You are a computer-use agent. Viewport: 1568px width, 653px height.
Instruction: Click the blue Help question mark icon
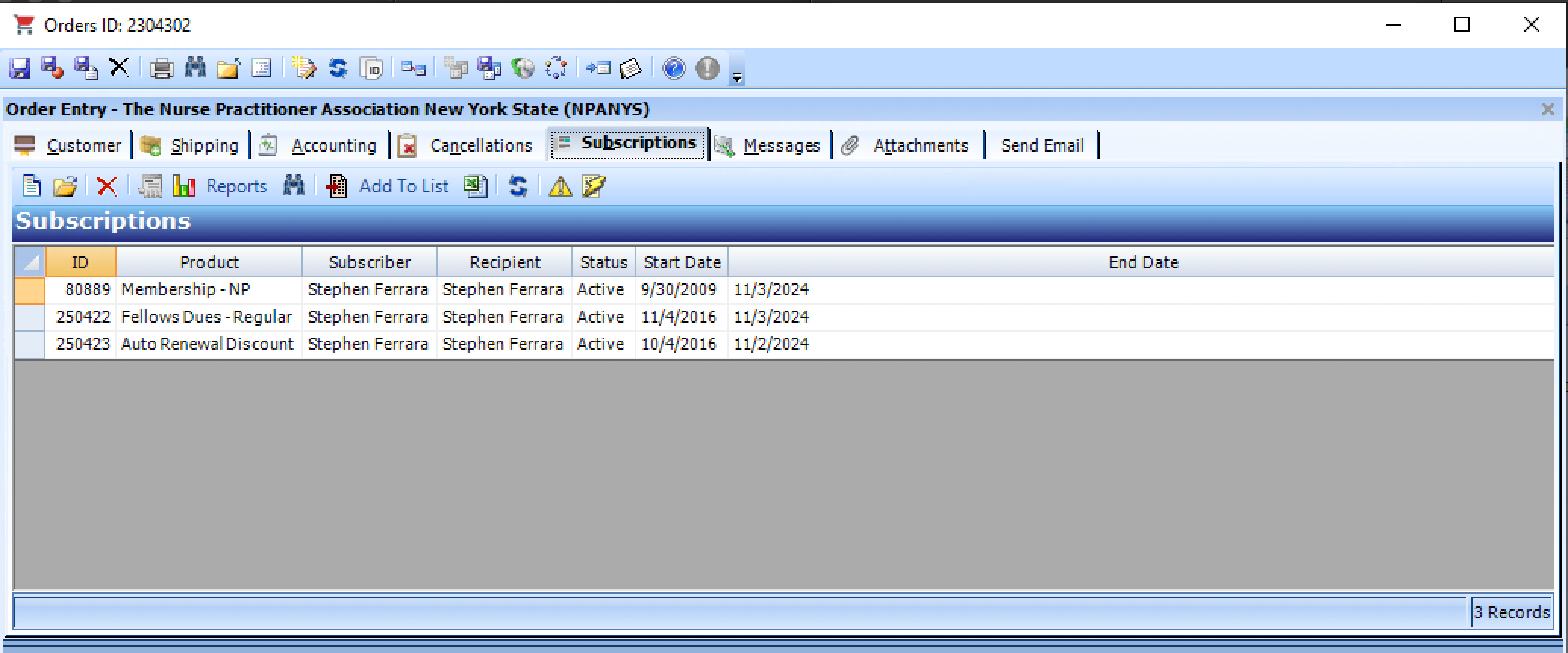673,68
